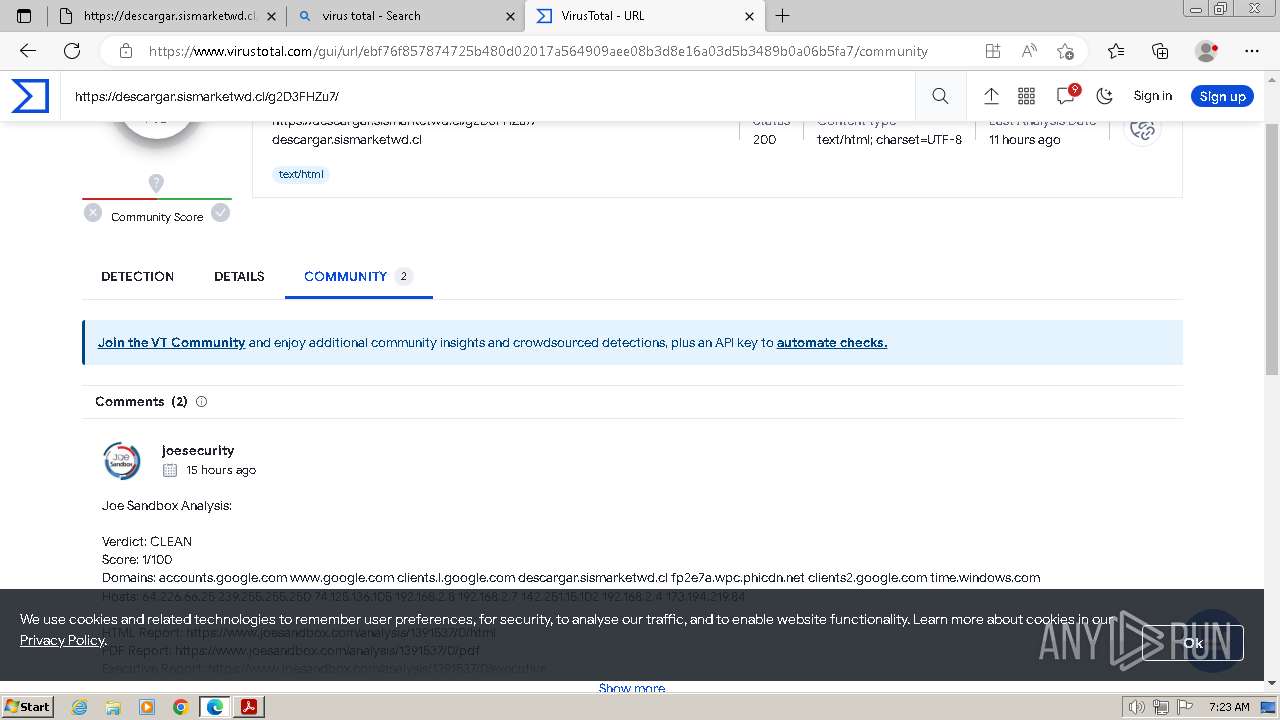Open the Windows Start menu
Screen dimensions: 1280x720
27,706
